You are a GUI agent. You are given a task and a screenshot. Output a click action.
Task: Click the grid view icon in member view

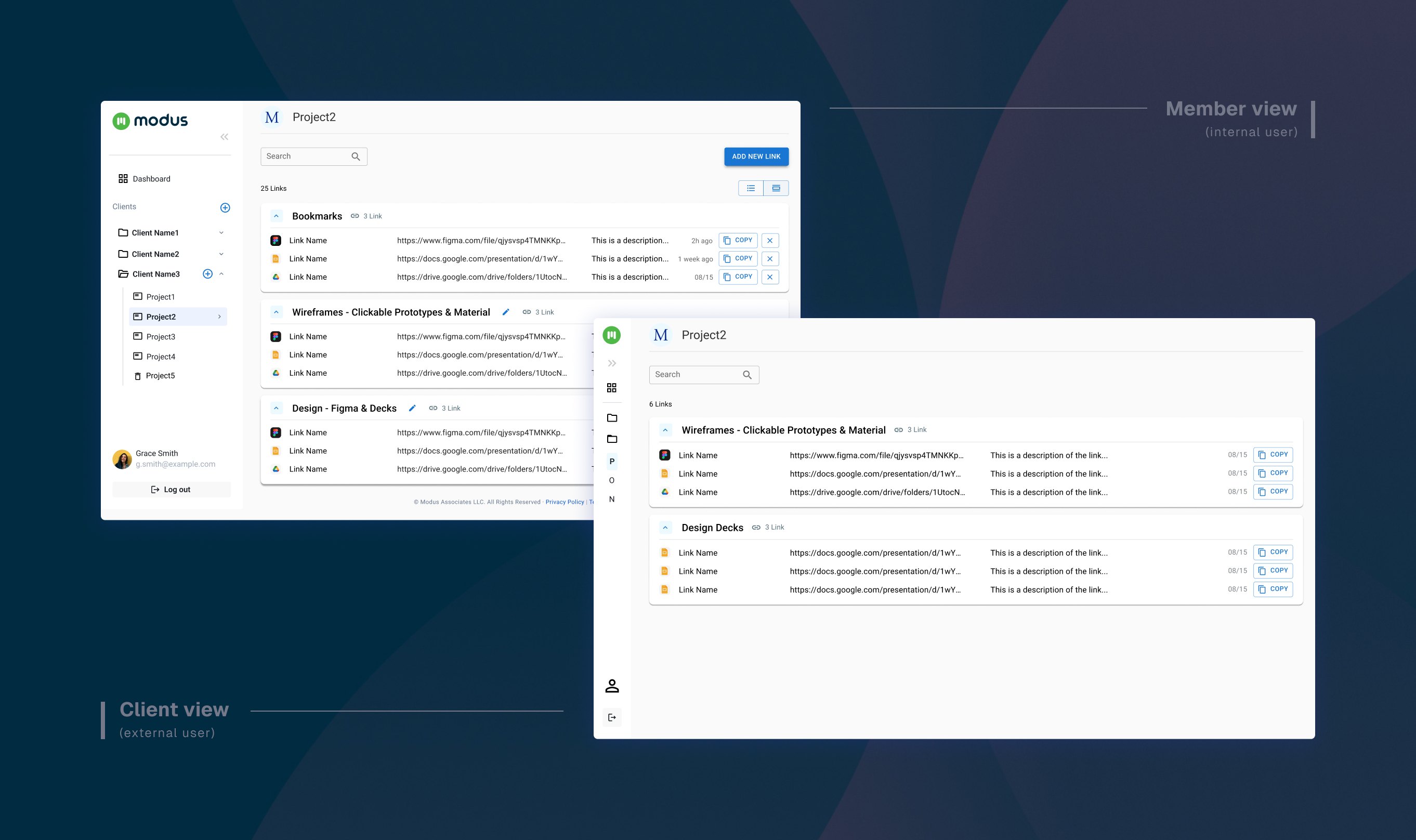(x=776, y=188)
